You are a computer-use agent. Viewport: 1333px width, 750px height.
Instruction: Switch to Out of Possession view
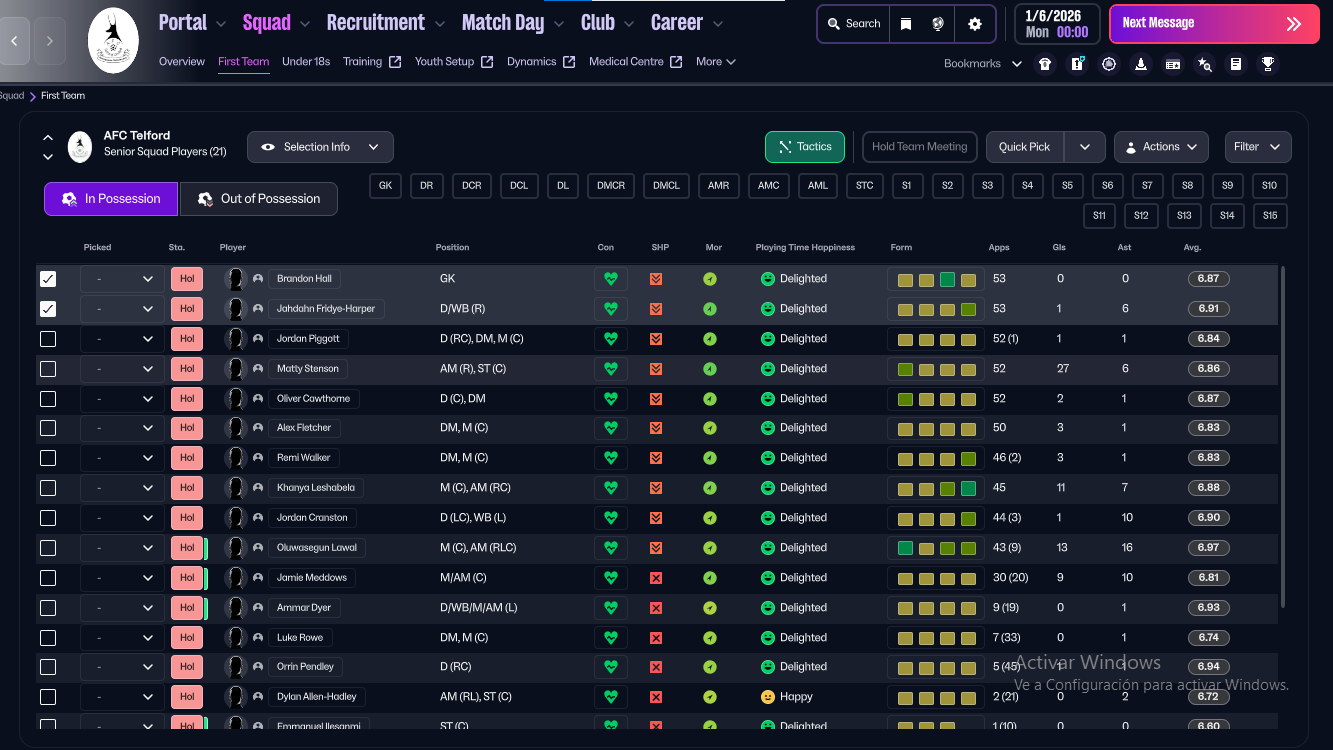pos(258,199)
